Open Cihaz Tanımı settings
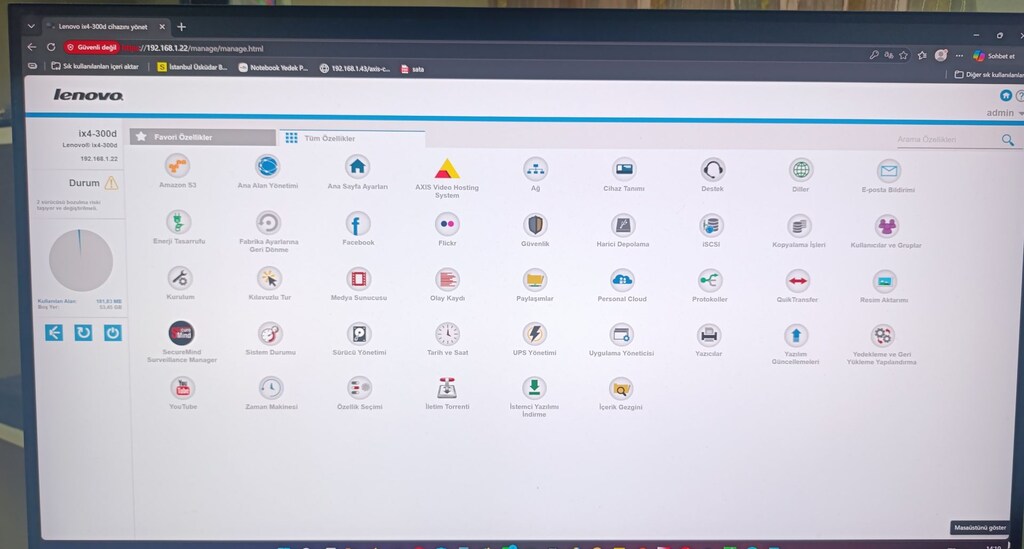The width and height of the screenshot is (1024, 549). tap(624, 170)
